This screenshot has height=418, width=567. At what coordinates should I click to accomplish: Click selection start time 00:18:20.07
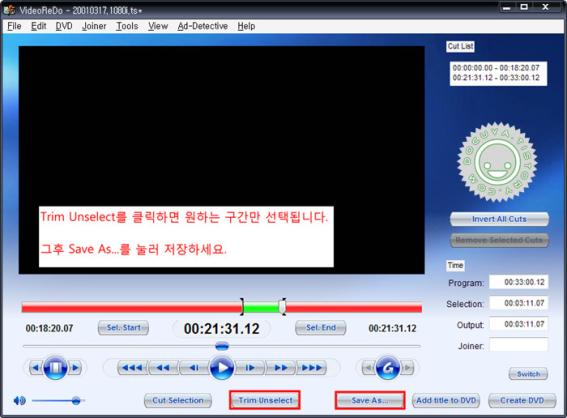[50, 328]
